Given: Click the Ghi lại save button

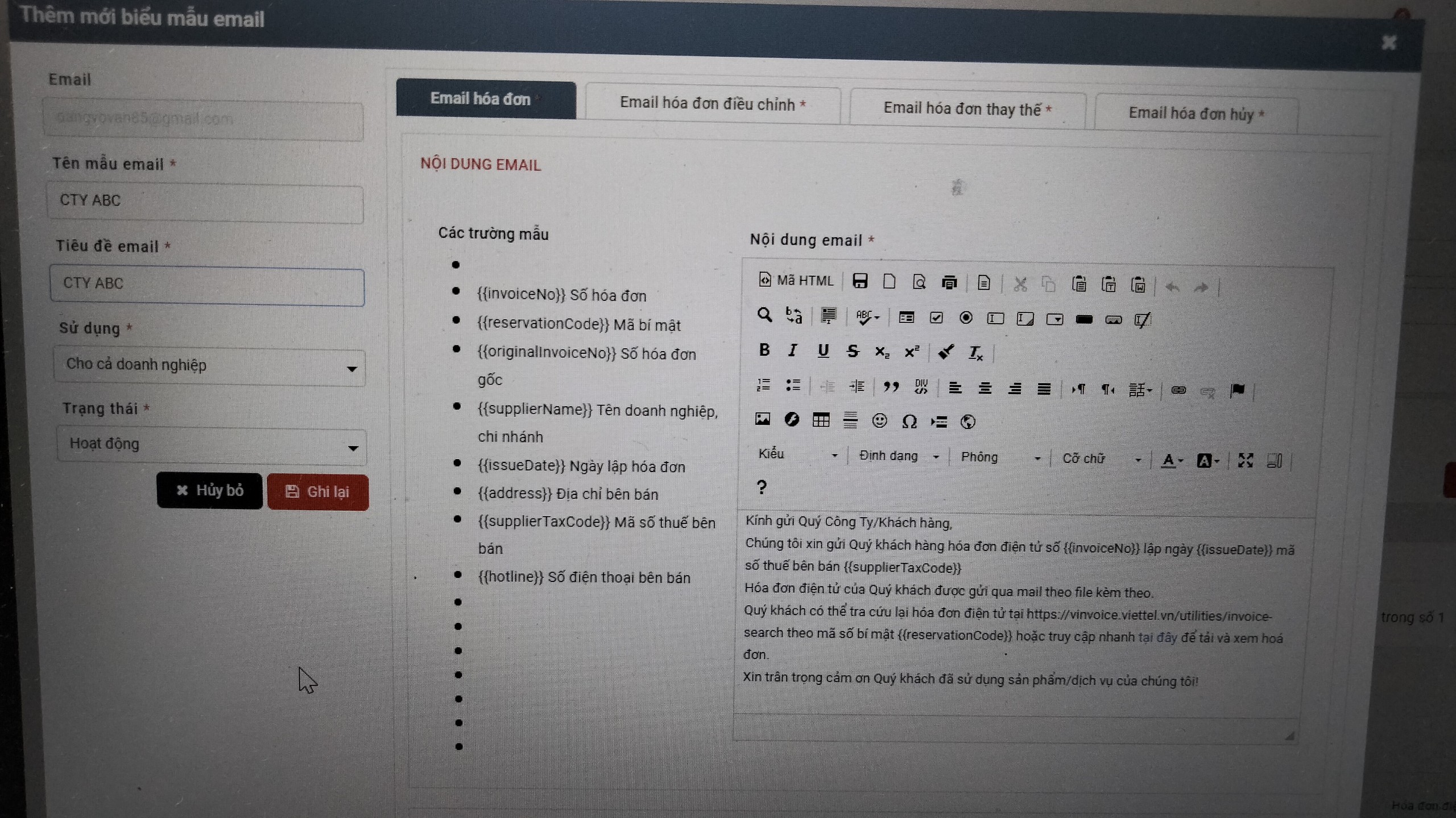Looking at the screenshot, I should pyautogui.click(x=317, y=492).
